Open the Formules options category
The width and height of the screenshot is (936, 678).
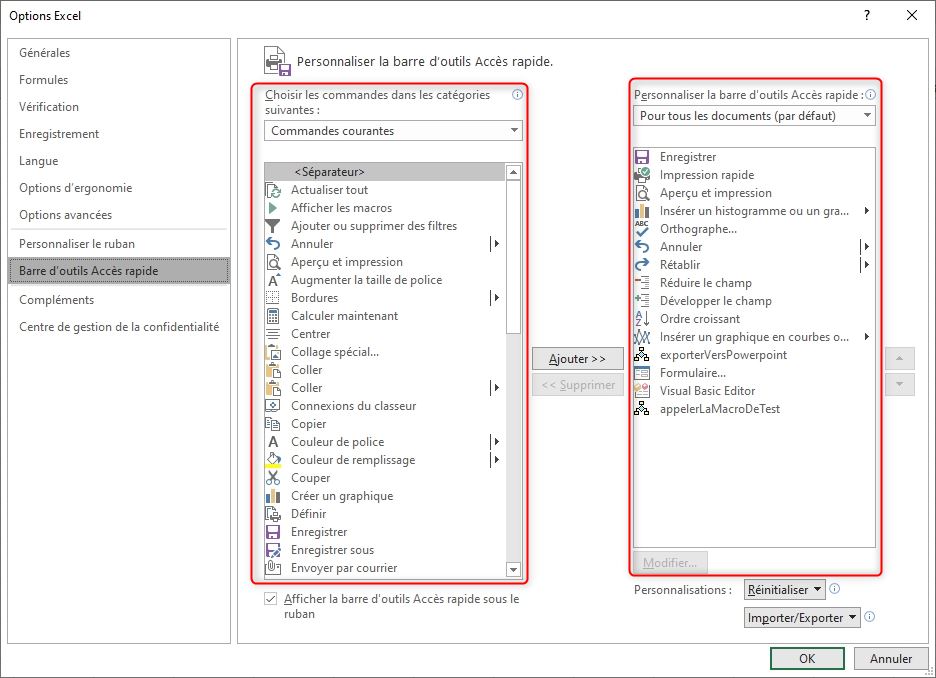44,80
